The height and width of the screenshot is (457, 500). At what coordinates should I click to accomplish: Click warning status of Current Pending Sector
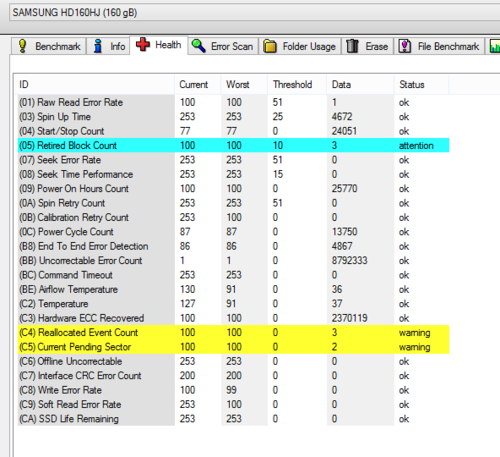click(x=415, y=347)
